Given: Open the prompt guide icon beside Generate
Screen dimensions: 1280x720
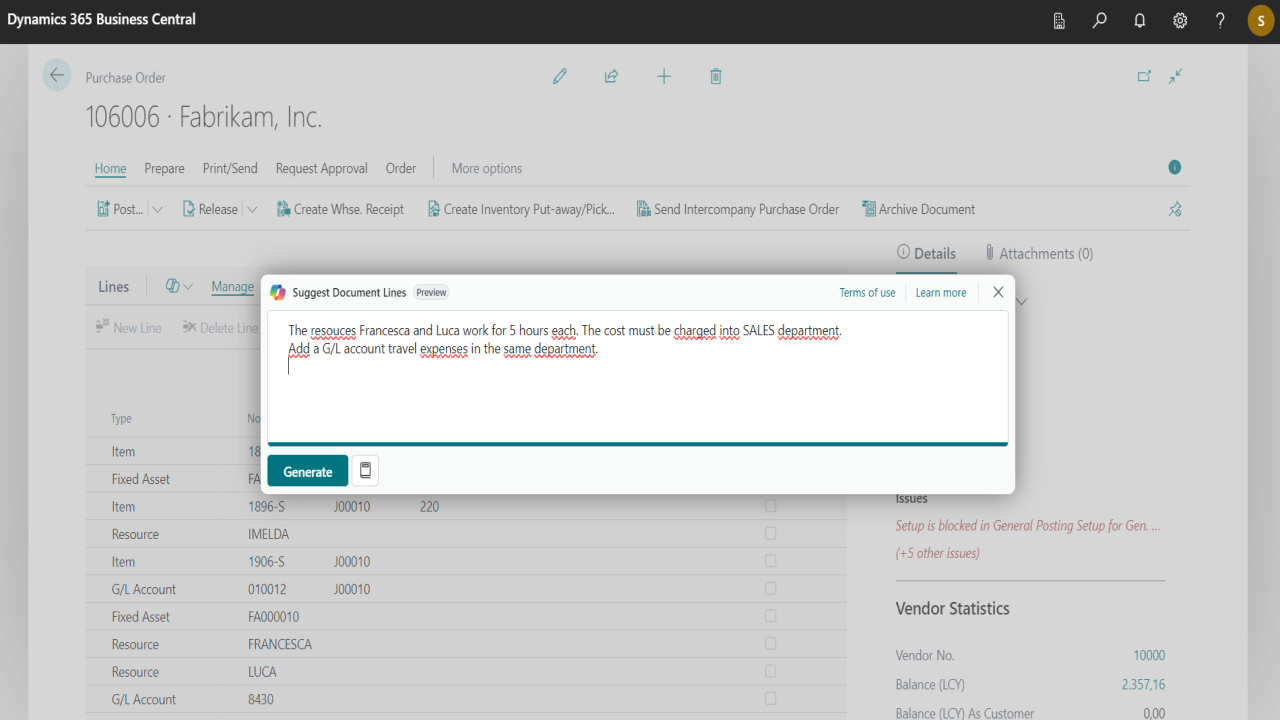Looking at the screenshot, I should 365,470.
